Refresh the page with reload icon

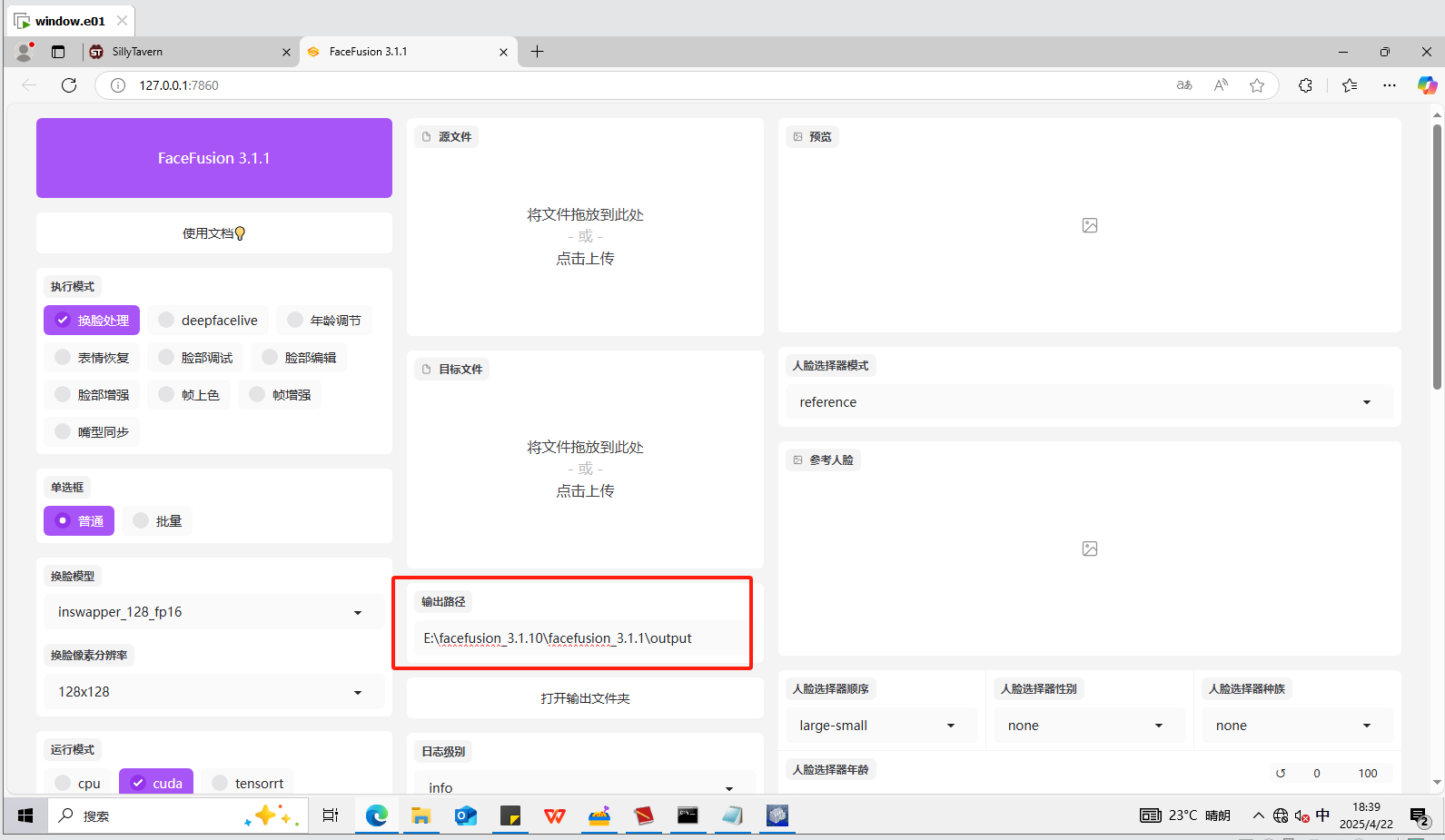pos(69,85)
